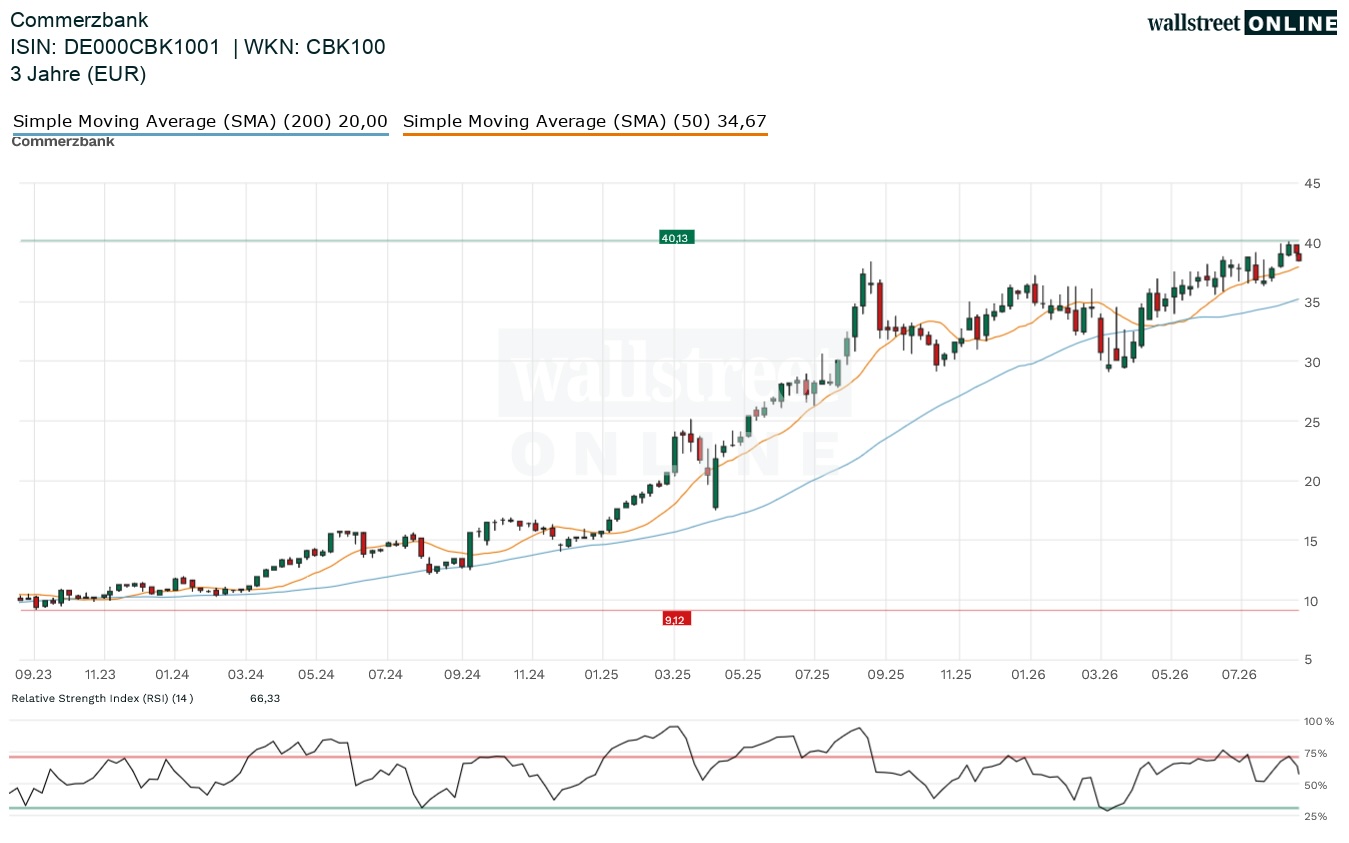This screenshot has width=1349, height=843.
Task: Click the 01.26 date axis label
Action: pyautogui.click(x=1028, y=675)
